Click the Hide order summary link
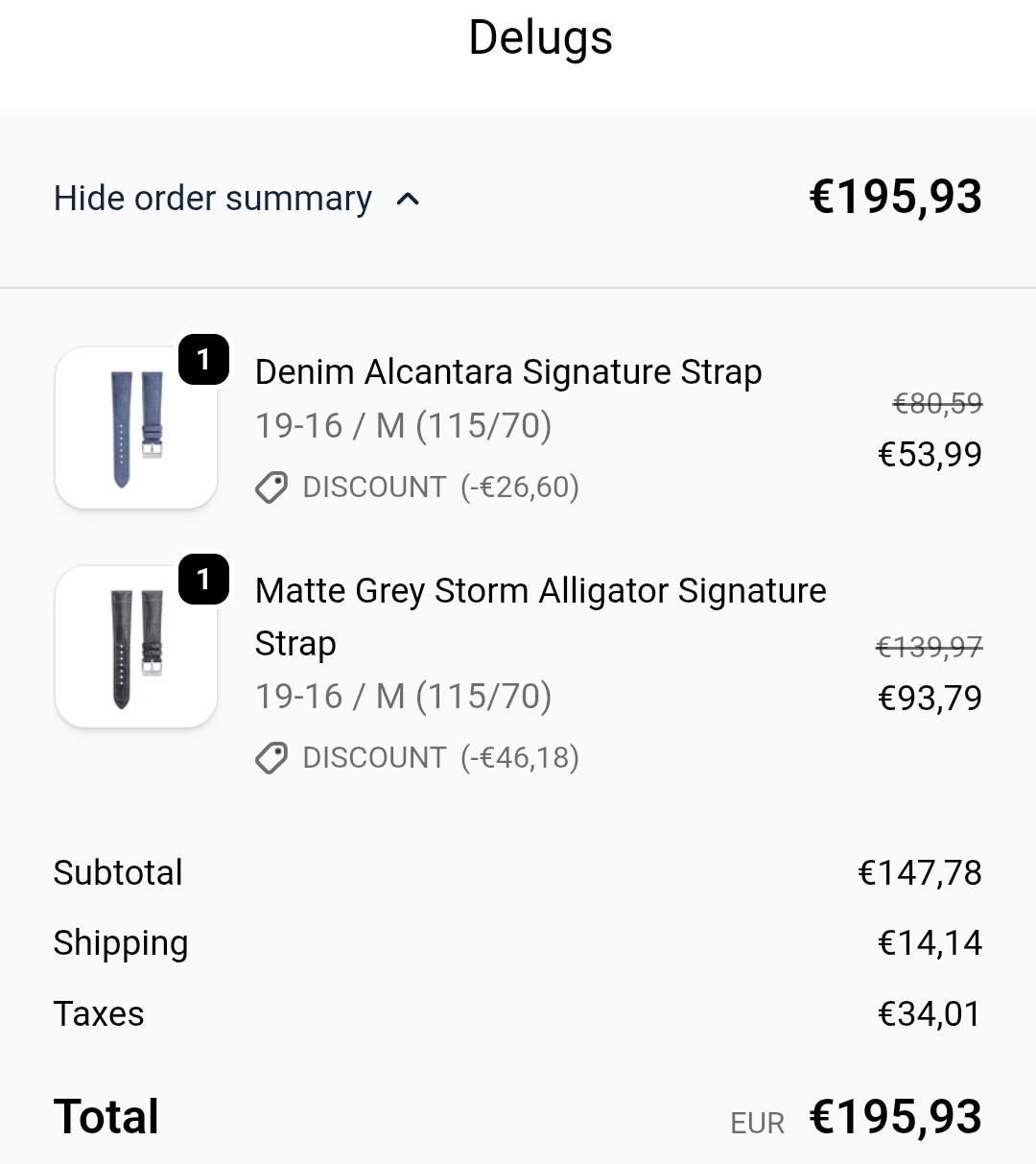This screenshot has height=1164, width=1036. point(212,199)
